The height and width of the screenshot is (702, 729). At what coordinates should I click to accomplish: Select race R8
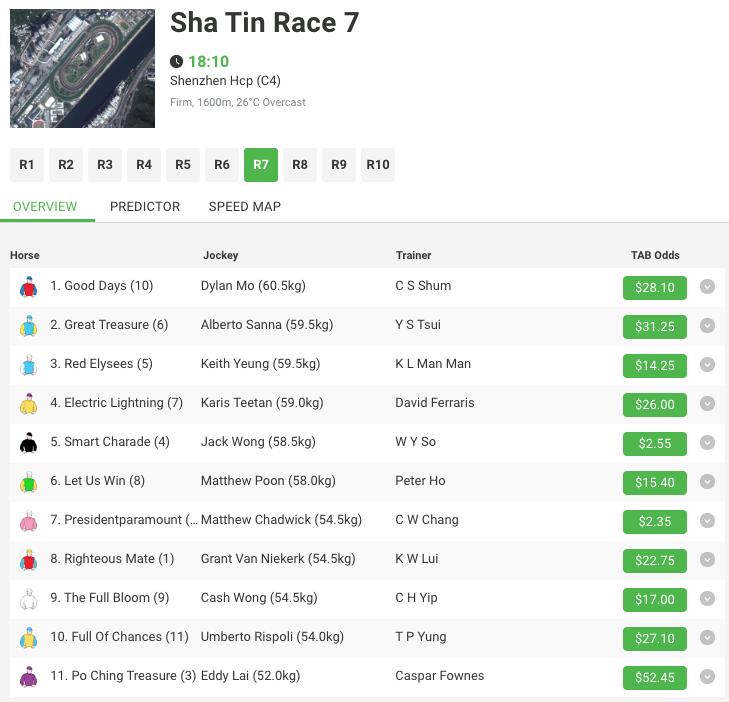click(300, 165)
